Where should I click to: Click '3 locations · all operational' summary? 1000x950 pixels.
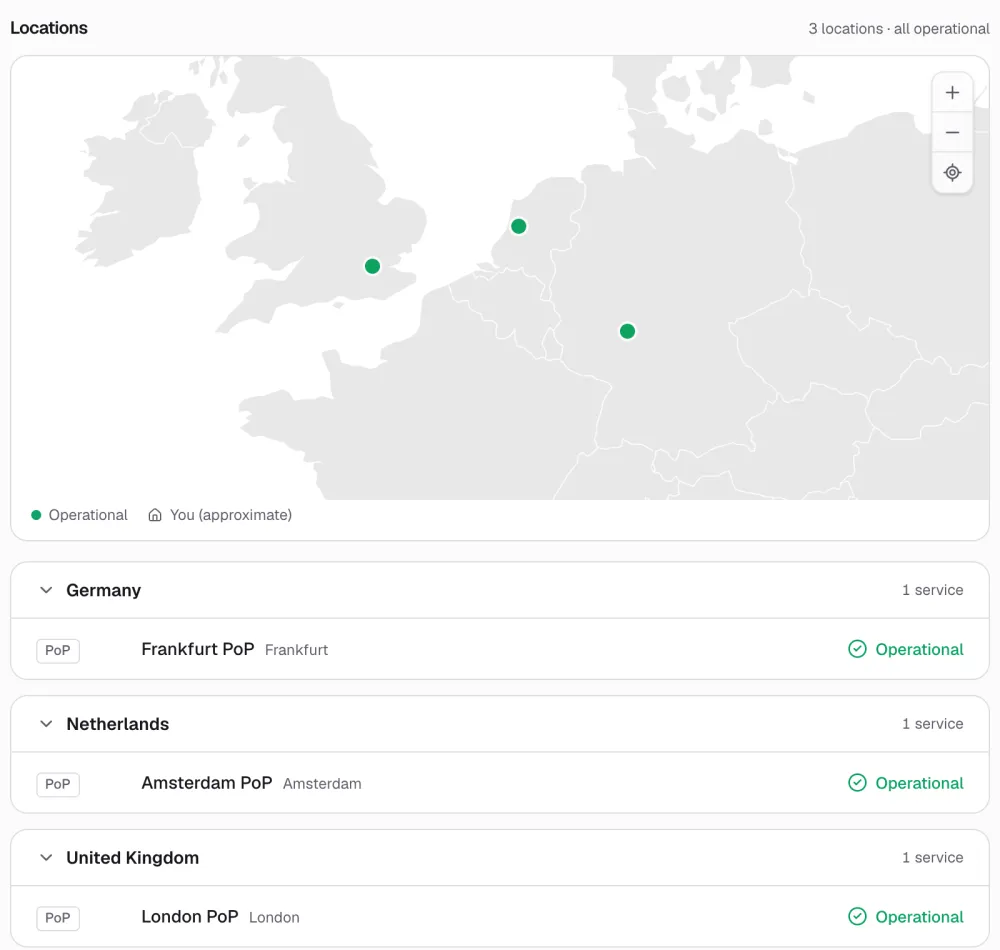pos(899,29)
